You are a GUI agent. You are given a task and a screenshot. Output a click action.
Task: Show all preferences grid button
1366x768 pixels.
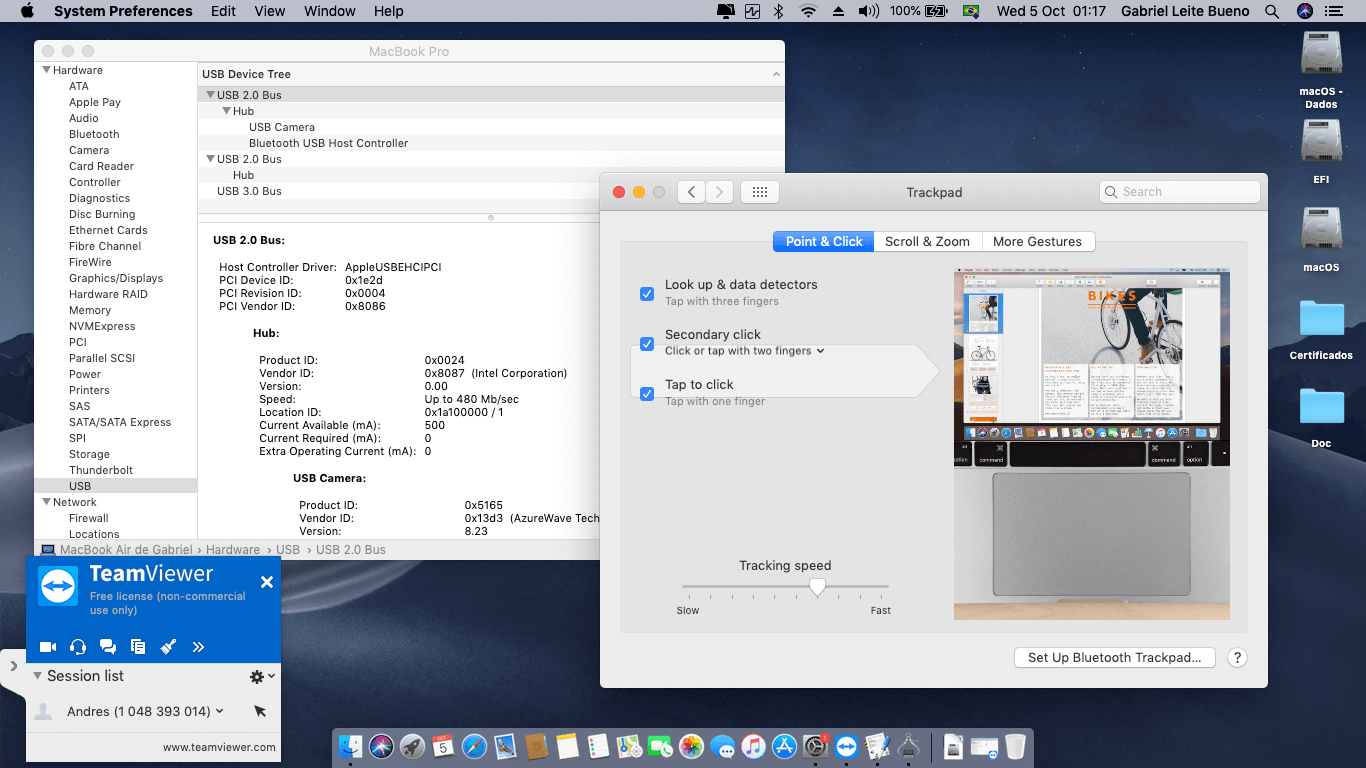point(759,192)
